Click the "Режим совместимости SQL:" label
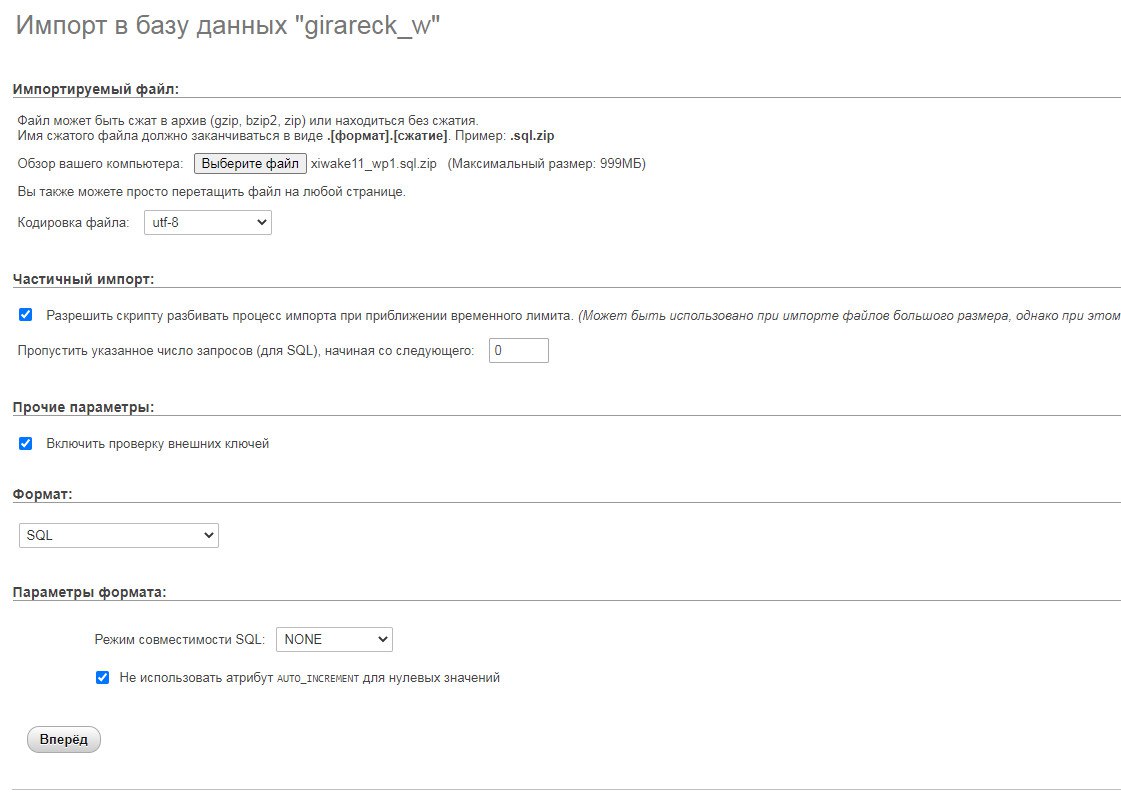Viewport: 1121px width, 805px height. pos(180,639)
